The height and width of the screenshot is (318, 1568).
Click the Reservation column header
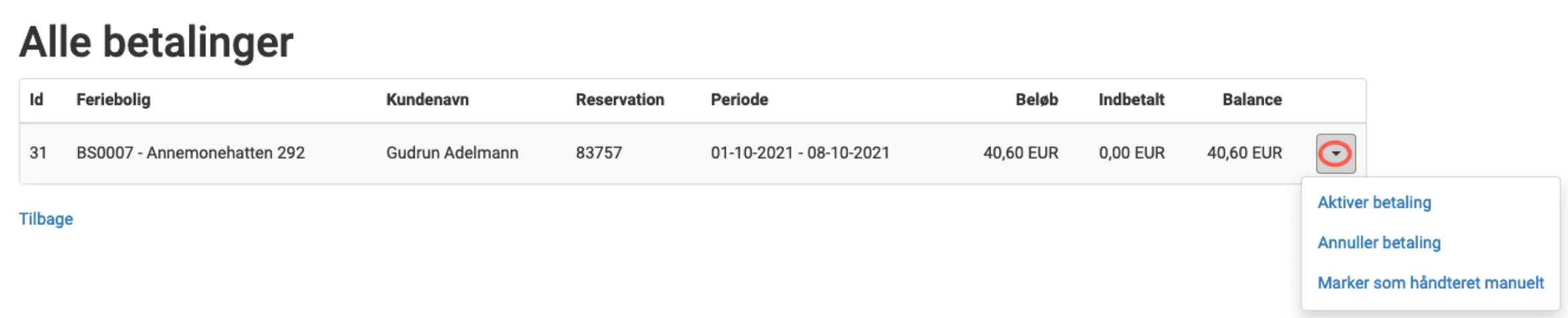619,100
